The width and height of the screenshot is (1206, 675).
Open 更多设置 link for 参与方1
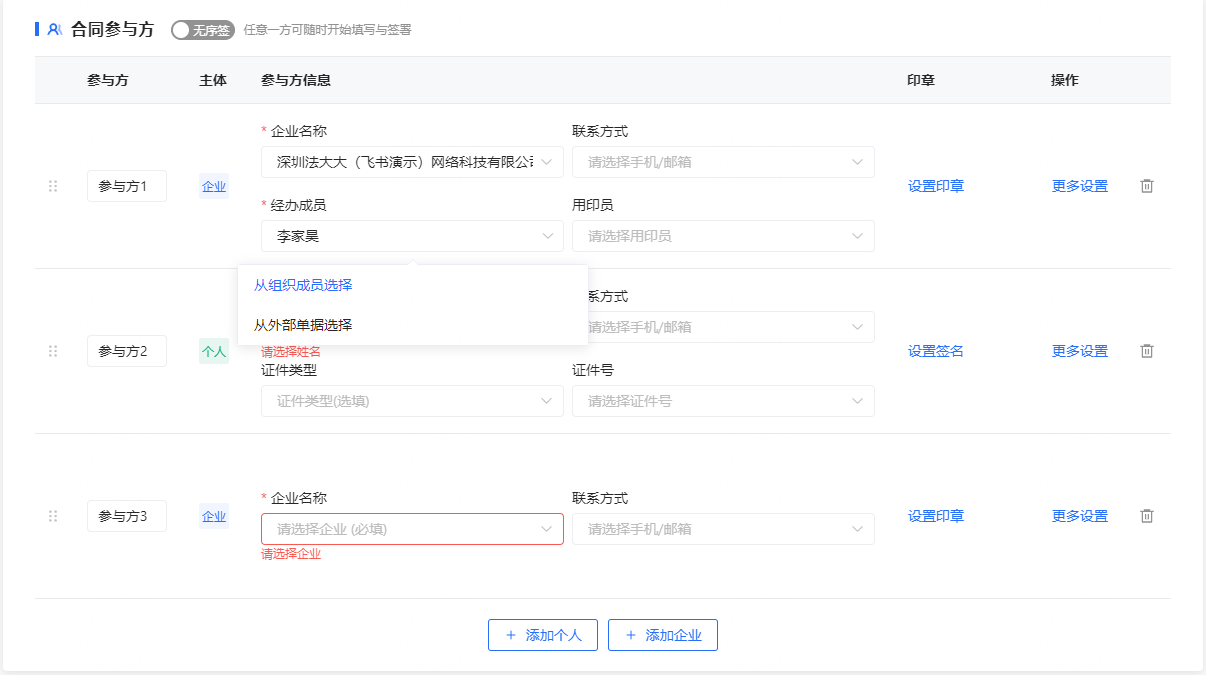click(1080, 186)
